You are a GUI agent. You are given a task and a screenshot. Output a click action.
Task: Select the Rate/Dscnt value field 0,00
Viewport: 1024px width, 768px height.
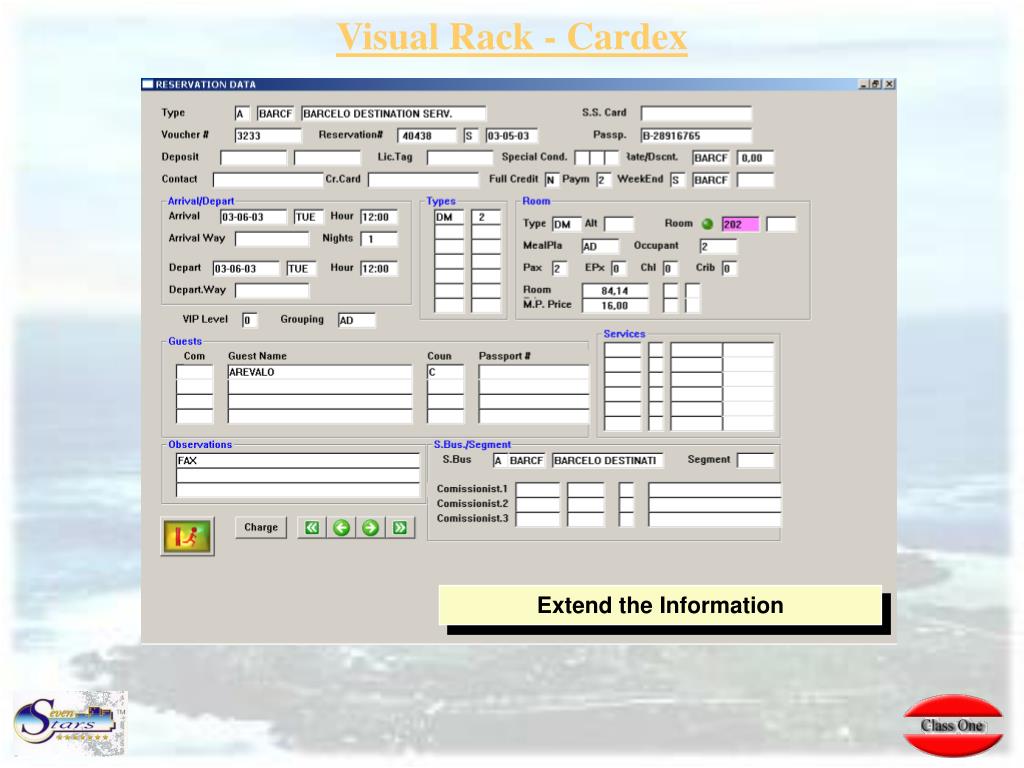click(755, 158)
